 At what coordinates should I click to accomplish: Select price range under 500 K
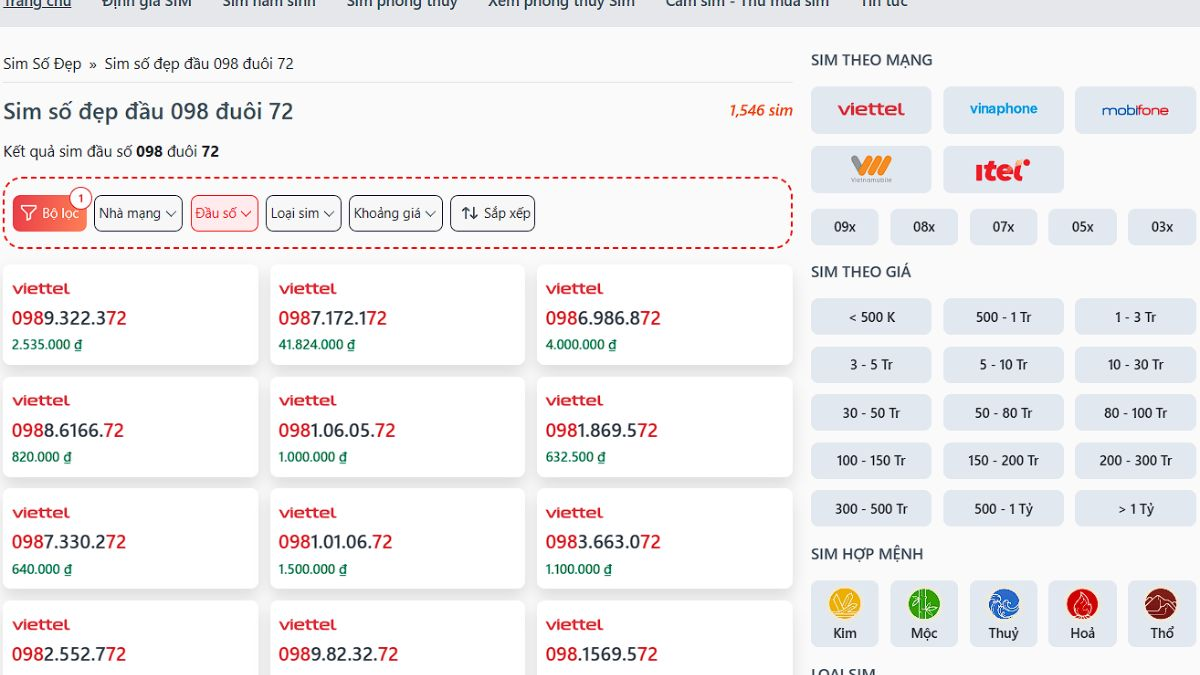(871, 317)
